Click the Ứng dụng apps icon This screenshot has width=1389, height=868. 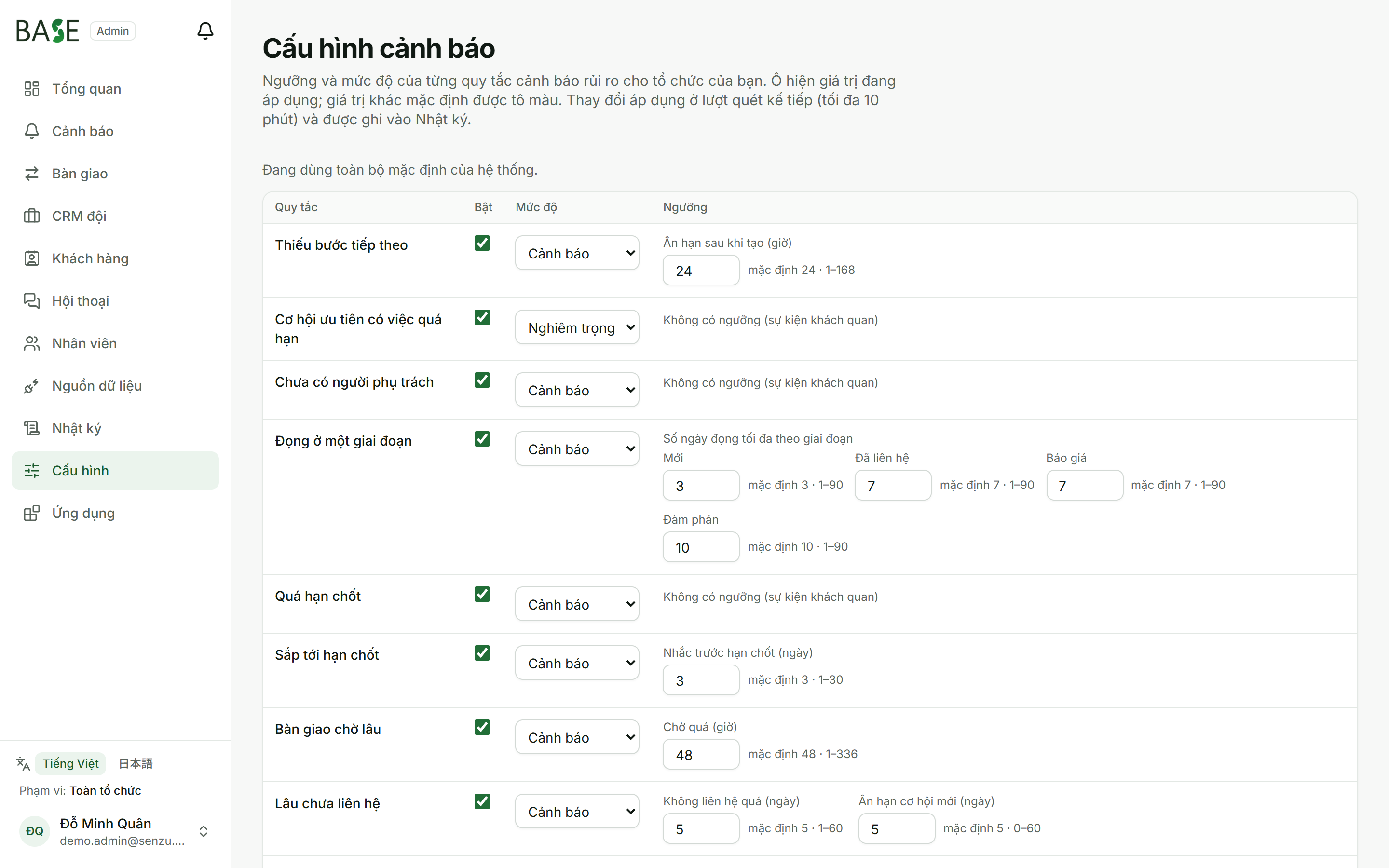click(x=31, y=513)
